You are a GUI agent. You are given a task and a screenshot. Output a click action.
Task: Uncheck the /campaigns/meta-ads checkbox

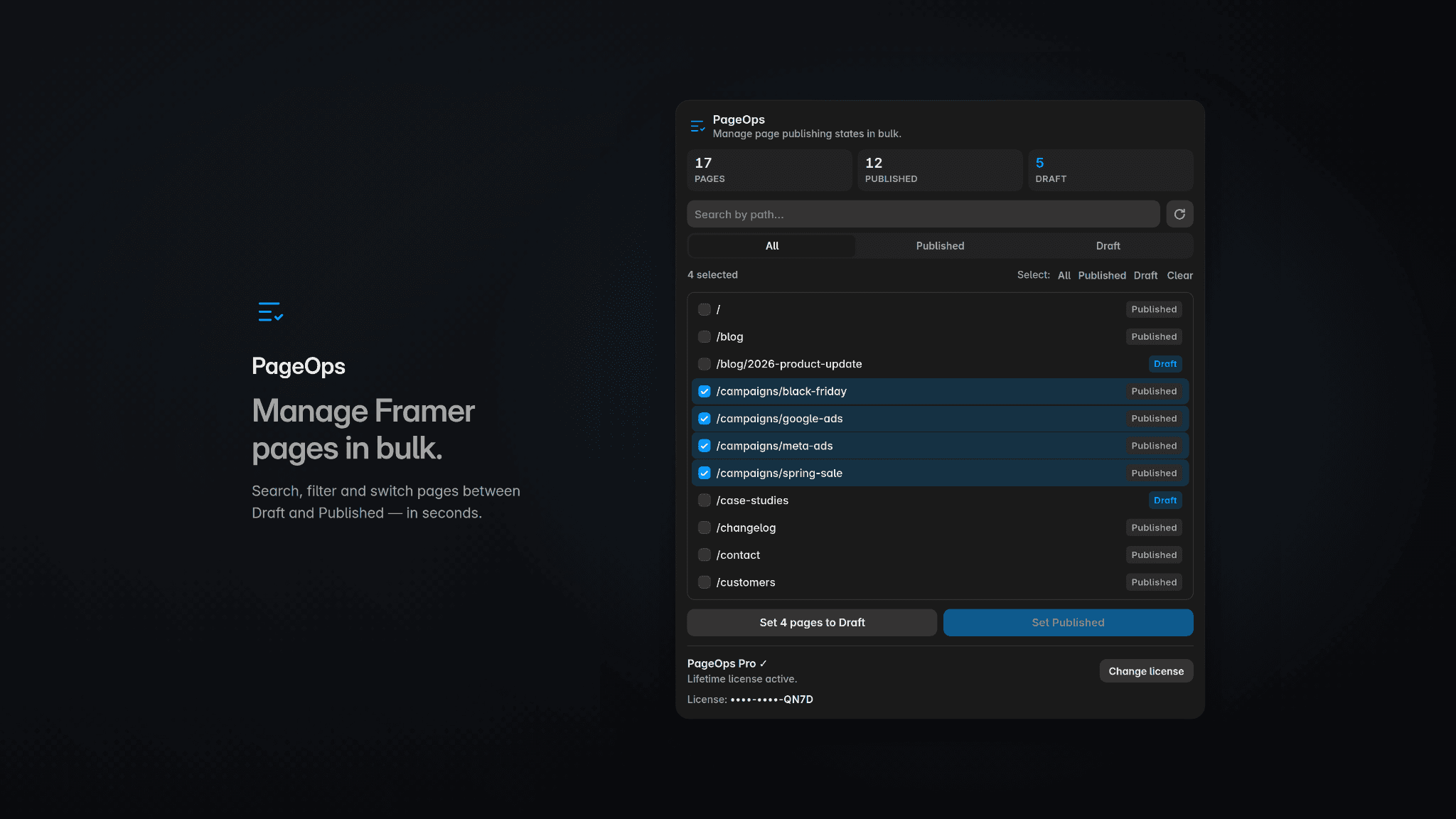click(705, 446)
